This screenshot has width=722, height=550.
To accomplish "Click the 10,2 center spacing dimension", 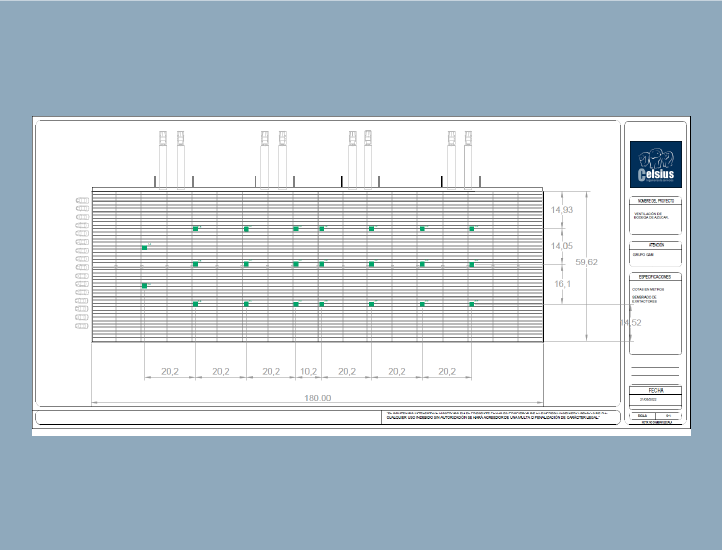I will [x=308, y=371].
